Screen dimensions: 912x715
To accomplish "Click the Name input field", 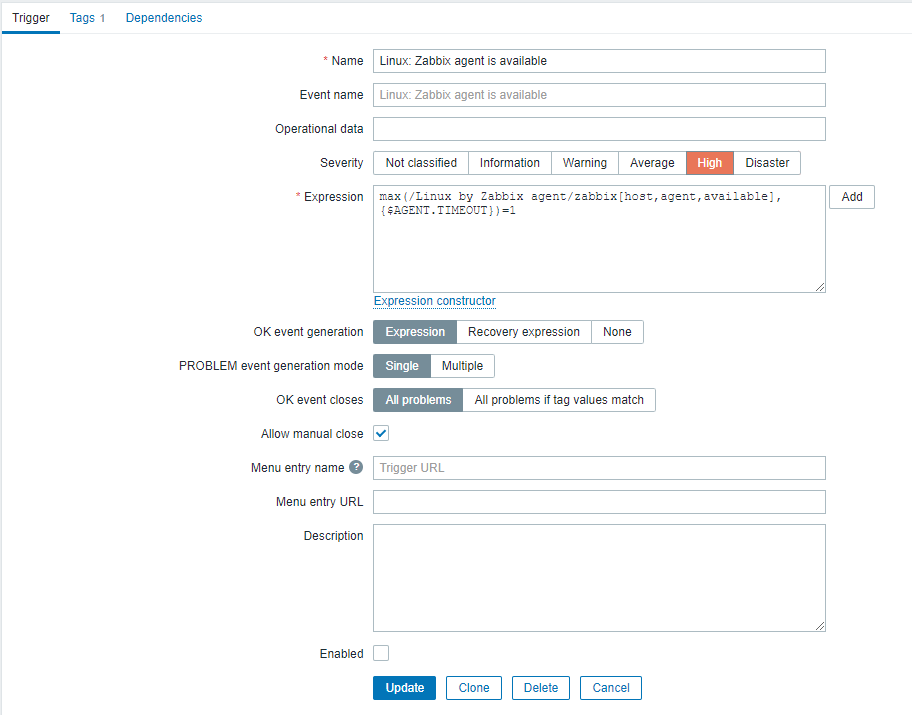I will pos(599,61).
